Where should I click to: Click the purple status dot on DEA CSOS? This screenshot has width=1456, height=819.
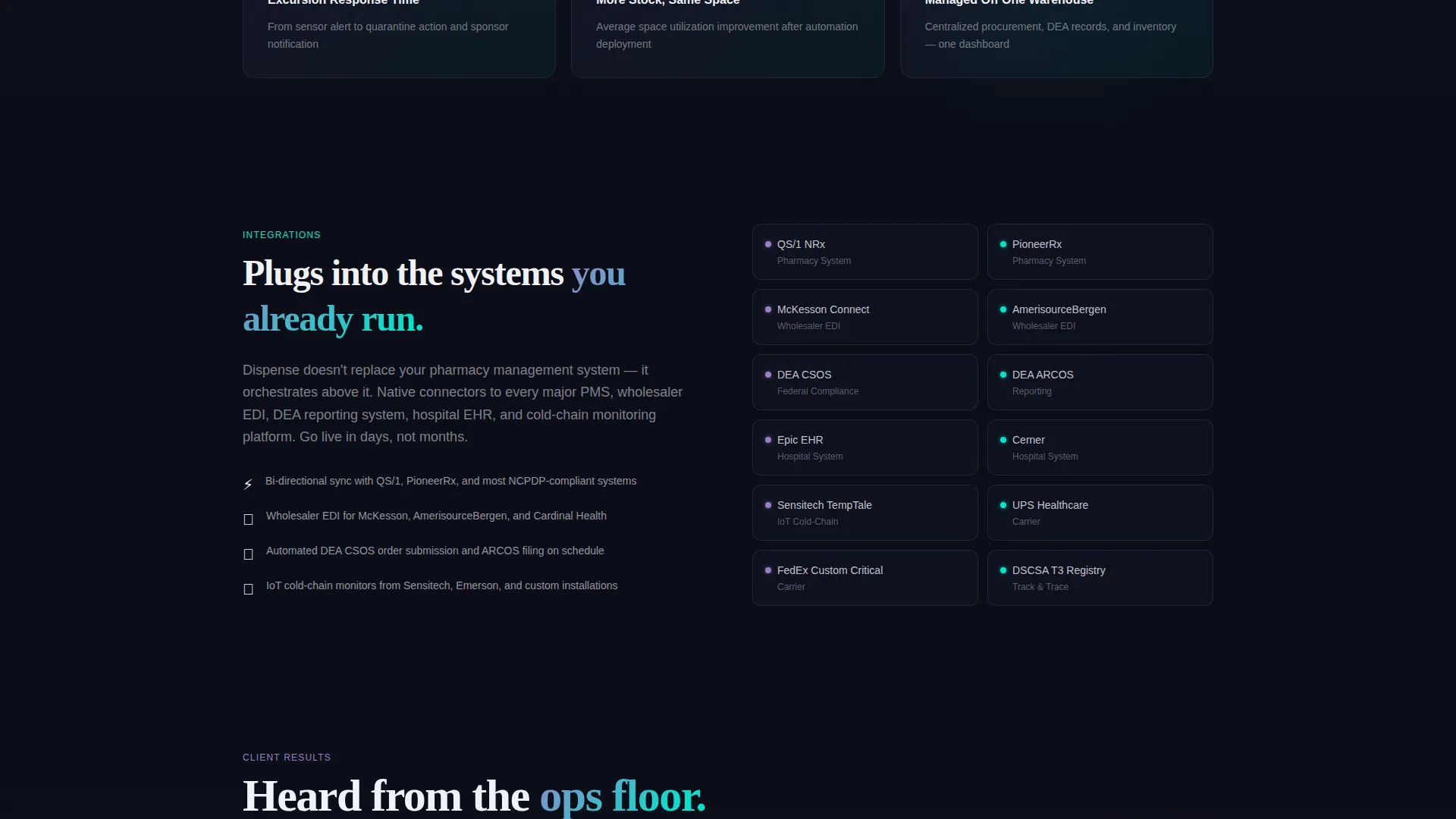click(x=768, y=375)
